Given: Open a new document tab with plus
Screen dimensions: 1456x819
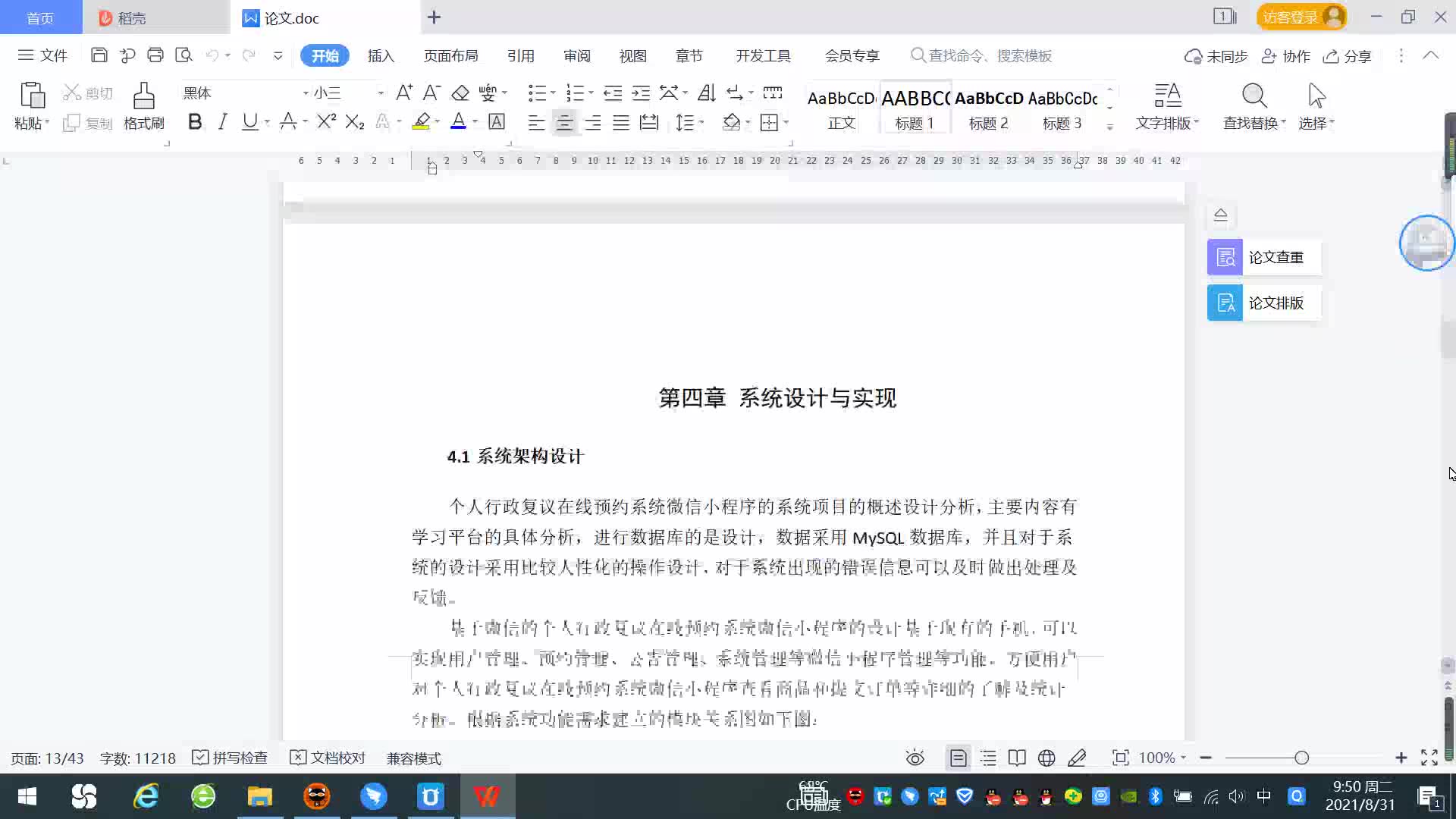Looking at the screenshot, I should (x=434, y=17).
